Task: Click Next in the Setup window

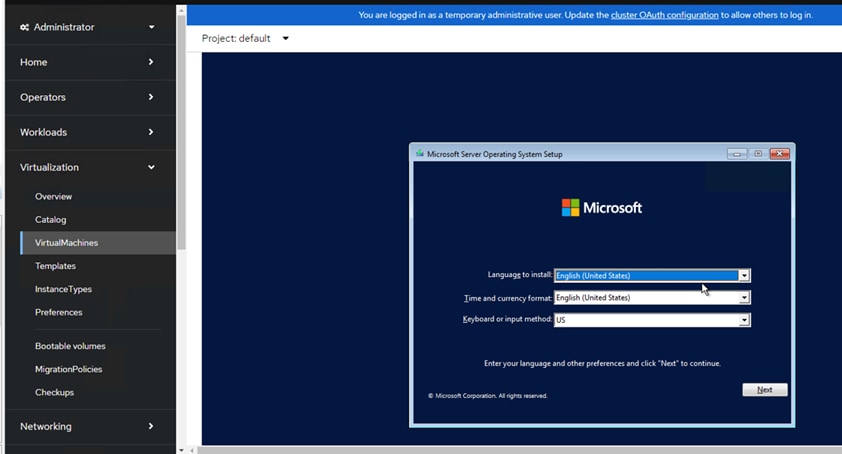Action: coord(765,390)
